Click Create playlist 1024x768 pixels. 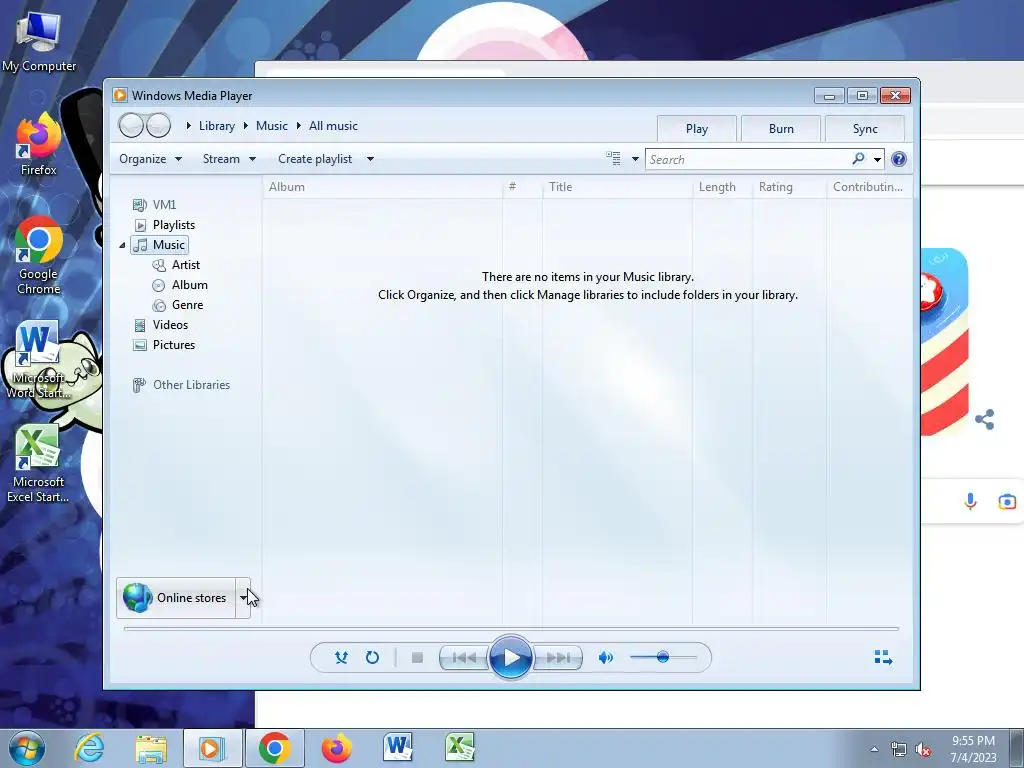pyautogui.click(x=315, y=159)
